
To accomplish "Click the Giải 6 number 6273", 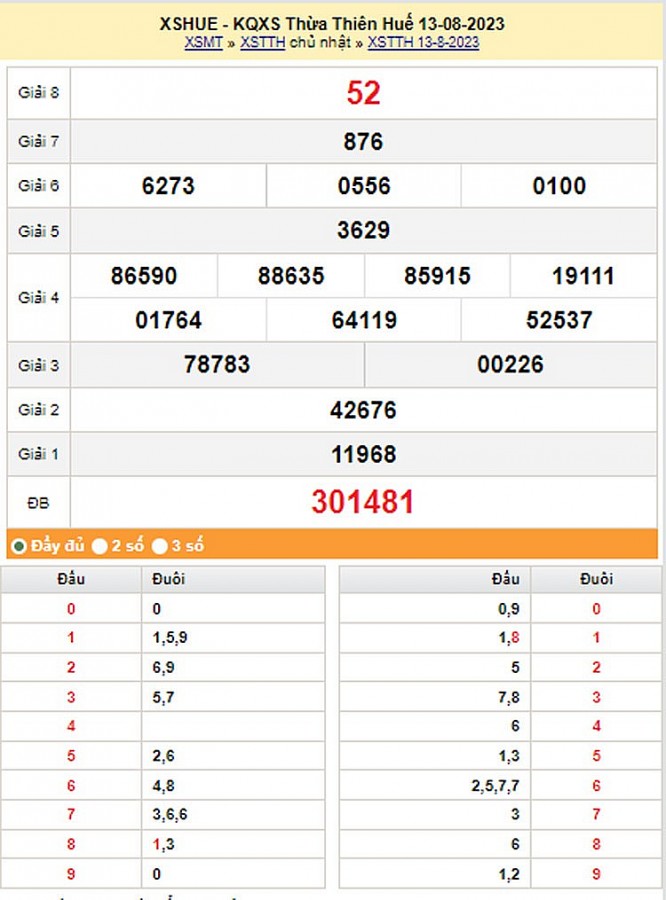I will coord(168,186).
